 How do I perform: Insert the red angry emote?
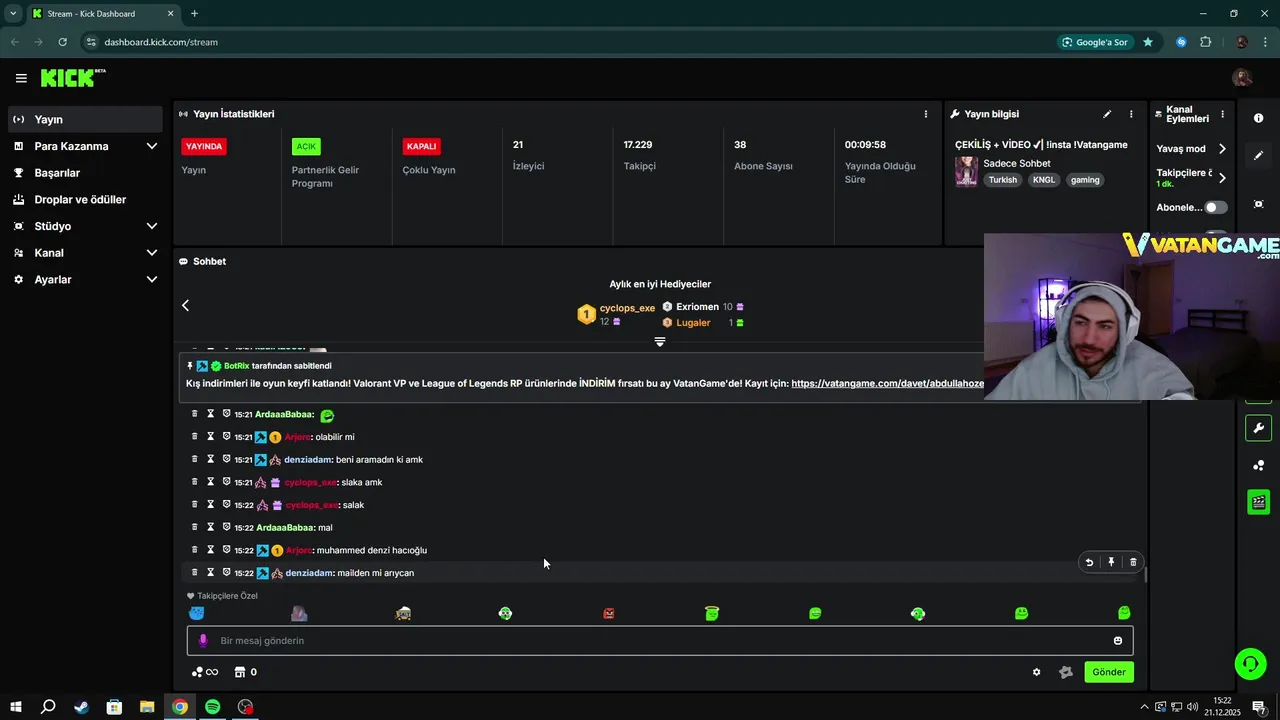608,613
